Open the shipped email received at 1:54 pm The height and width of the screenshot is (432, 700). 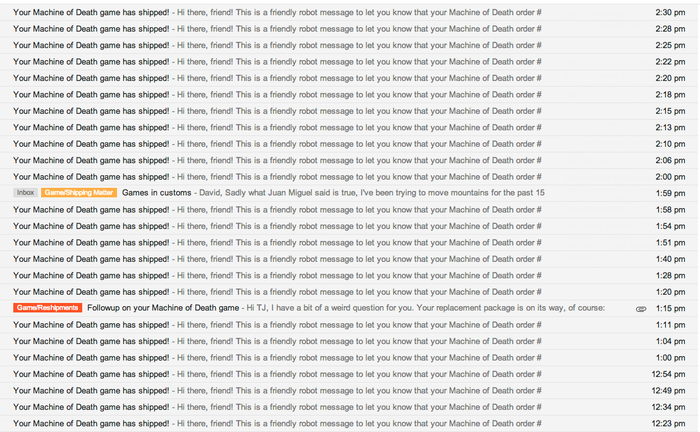(x=349, y=226)
